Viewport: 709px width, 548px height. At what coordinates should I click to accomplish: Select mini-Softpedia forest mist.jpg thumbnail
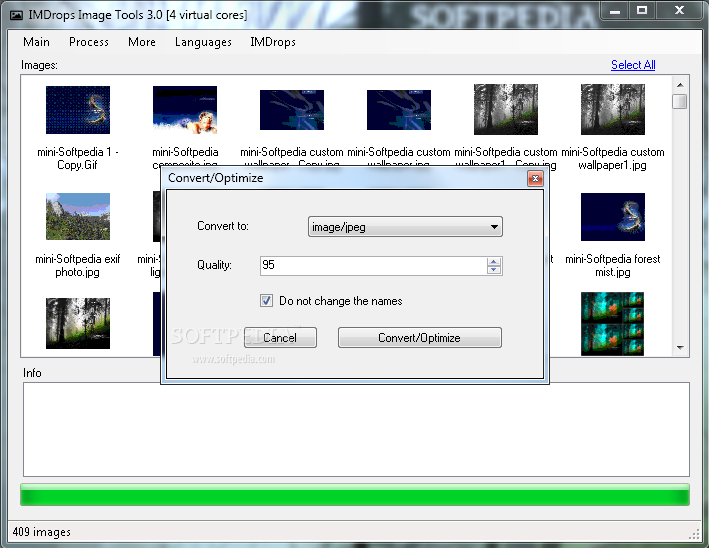tap(613, 217)
